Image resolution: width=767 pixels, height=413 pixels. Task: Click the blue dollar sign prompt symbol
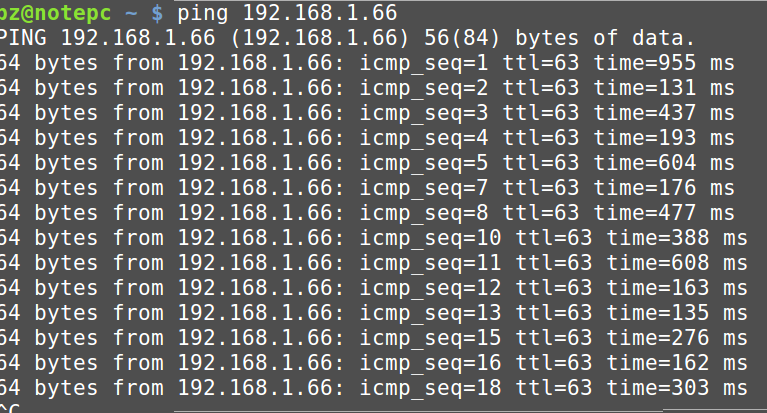pos(157,13)
